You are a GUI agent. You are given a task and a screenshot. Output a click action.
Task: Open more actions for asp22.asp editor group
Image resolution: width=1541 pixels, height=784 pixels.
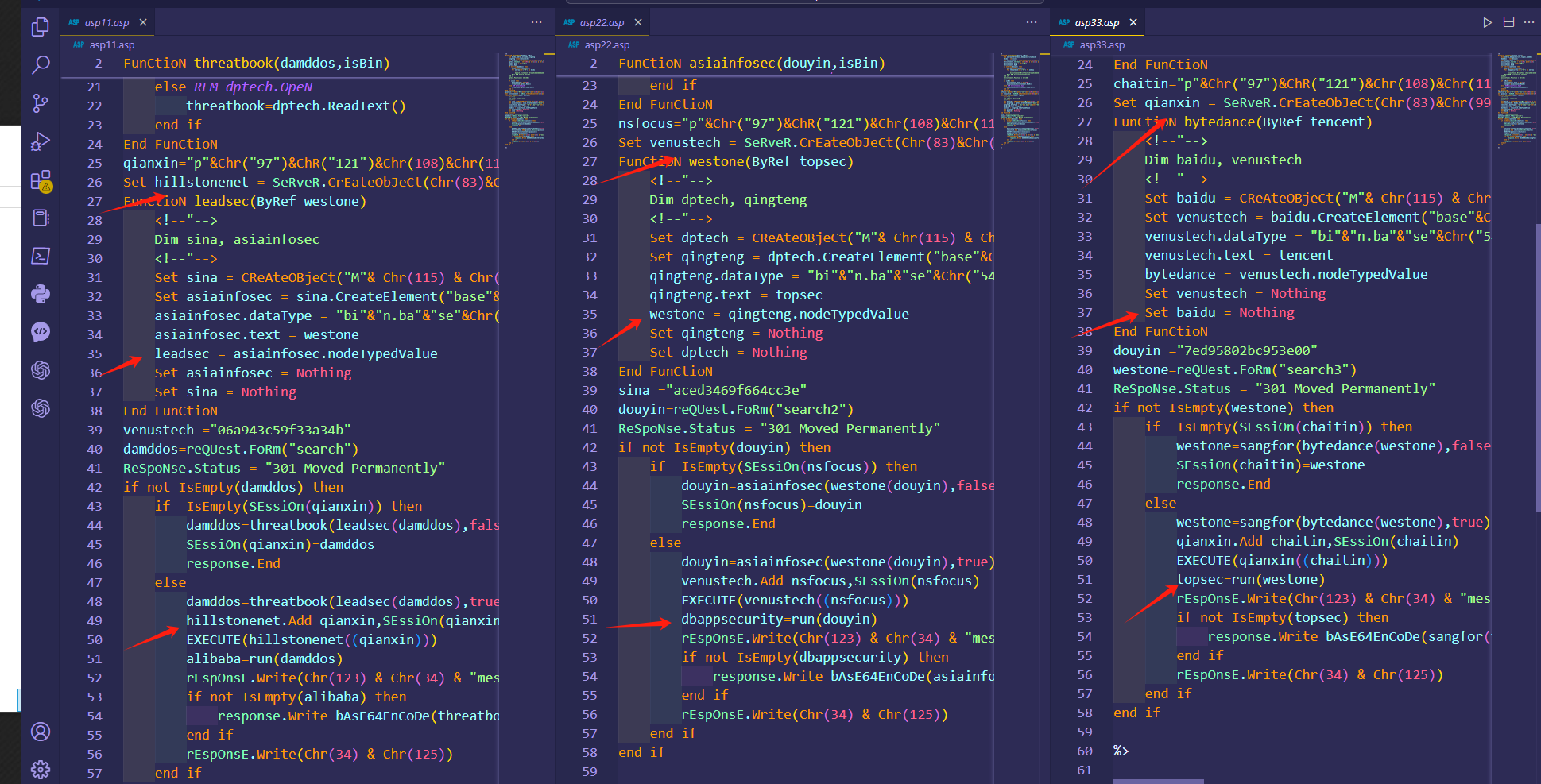tap(1032, 22)
